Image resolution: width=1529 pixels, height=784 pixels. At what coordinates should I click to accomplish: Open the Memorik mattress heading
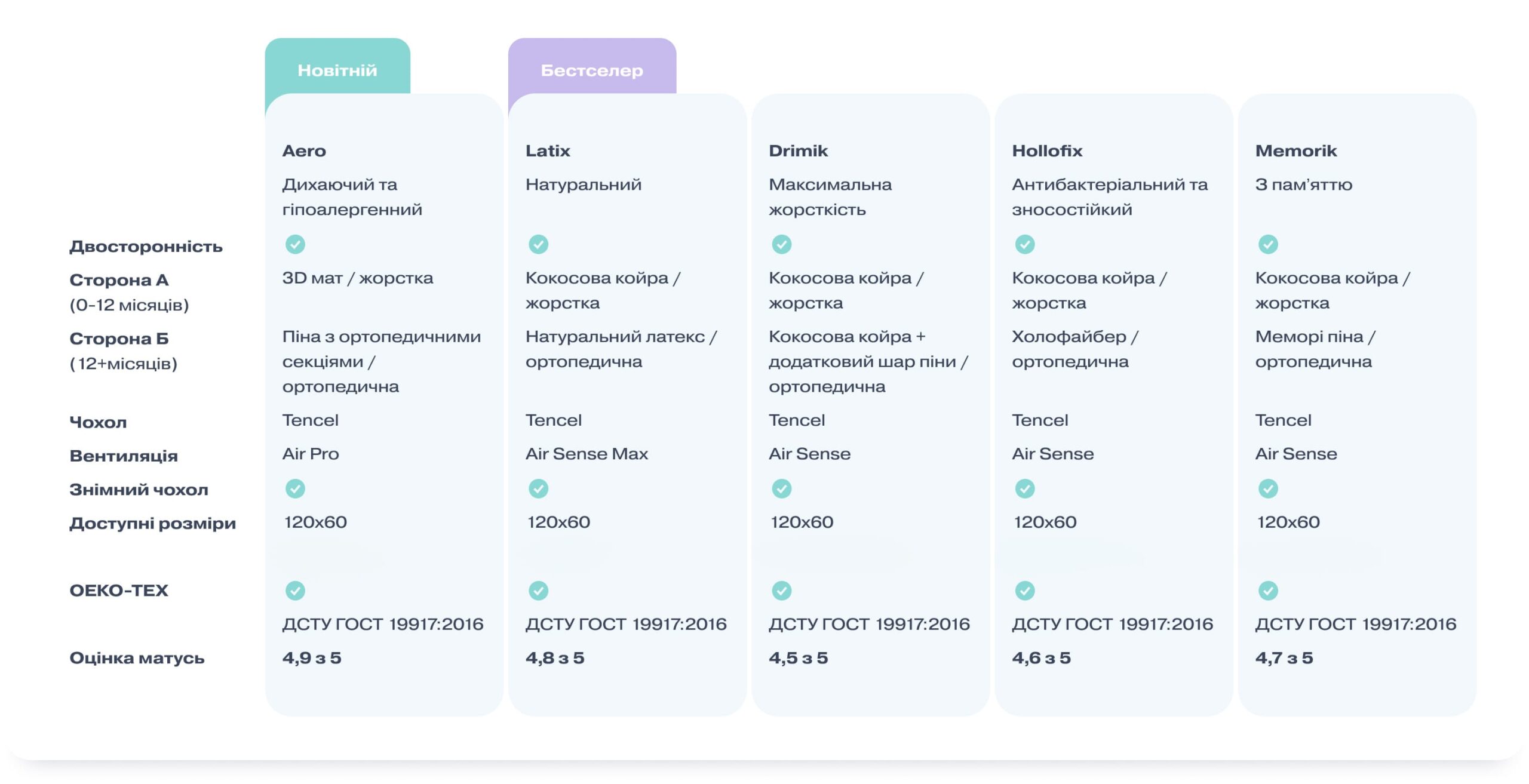pos(1295,150)
